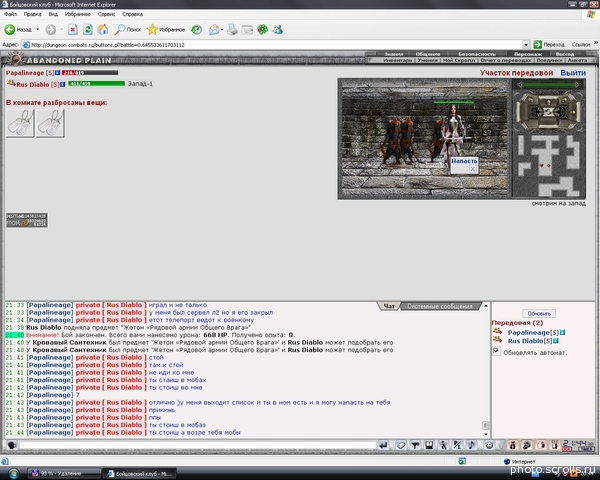Click the Mail envelope icon
The width and height of the screenshot is (600, 480).
point(214,29)
